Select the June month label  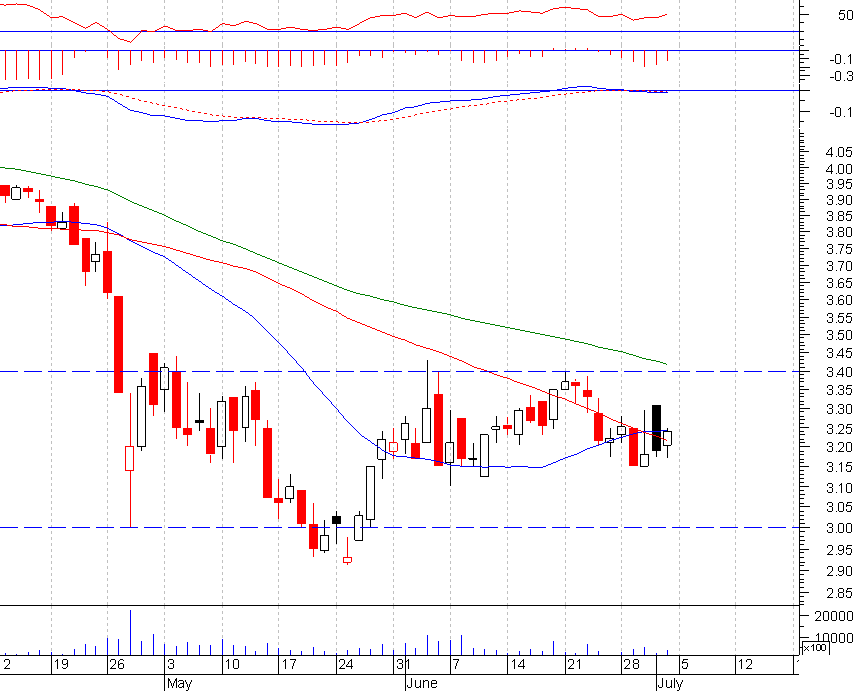(x=422, y=683)
